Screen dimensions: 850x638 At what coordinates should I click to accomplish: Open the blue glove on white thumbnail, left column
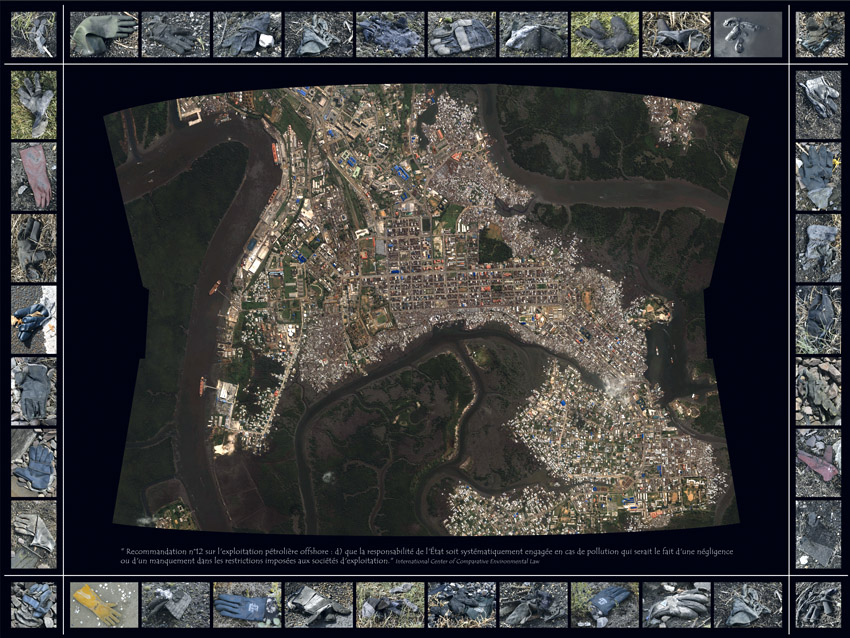click(33, 320)
